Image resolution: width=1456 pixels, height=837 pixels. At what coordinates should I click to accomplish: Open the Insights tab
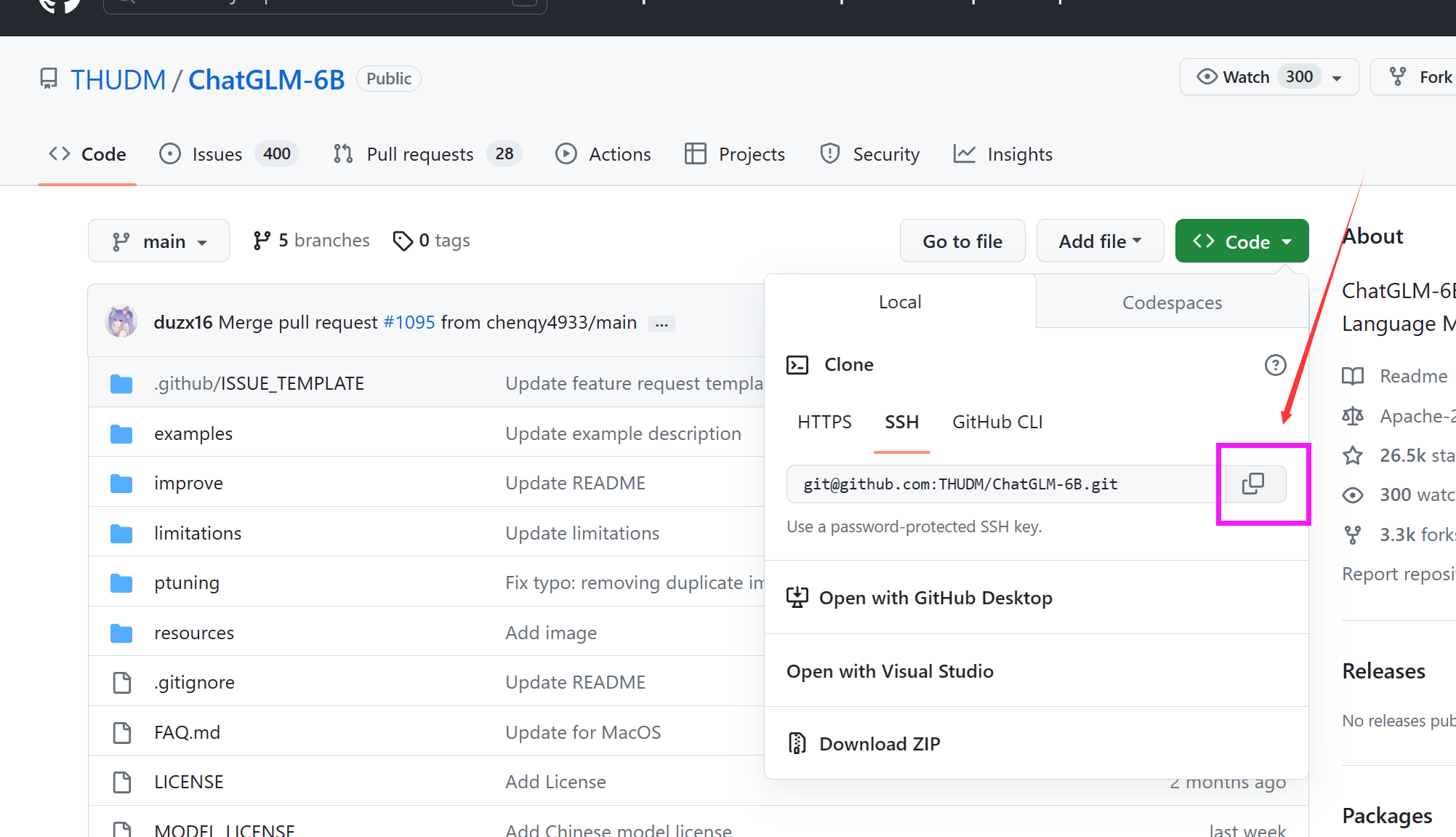(1003, 154)
